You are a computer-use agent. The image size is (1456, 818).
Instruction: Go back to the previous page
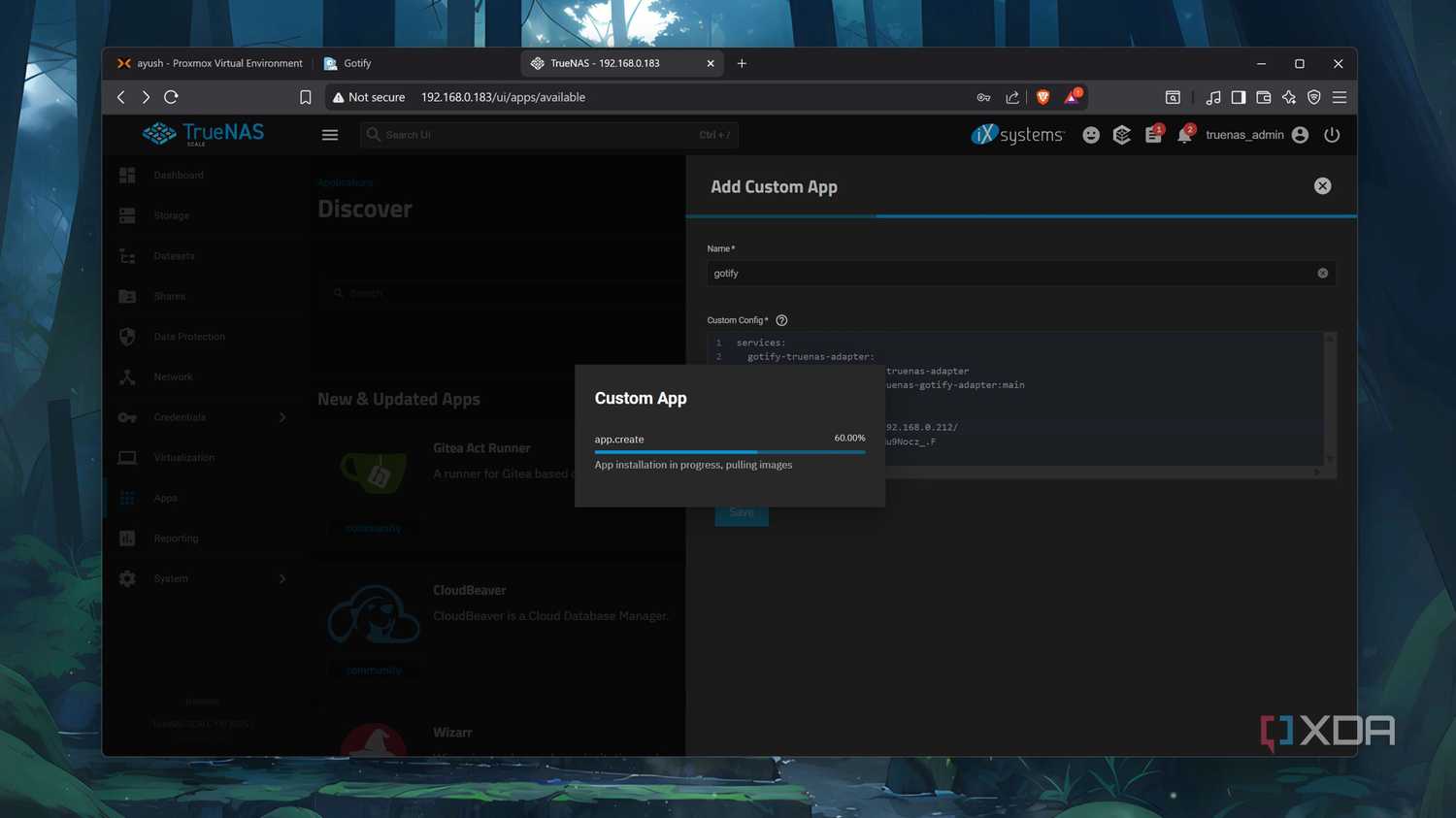[x=121, y=97]
